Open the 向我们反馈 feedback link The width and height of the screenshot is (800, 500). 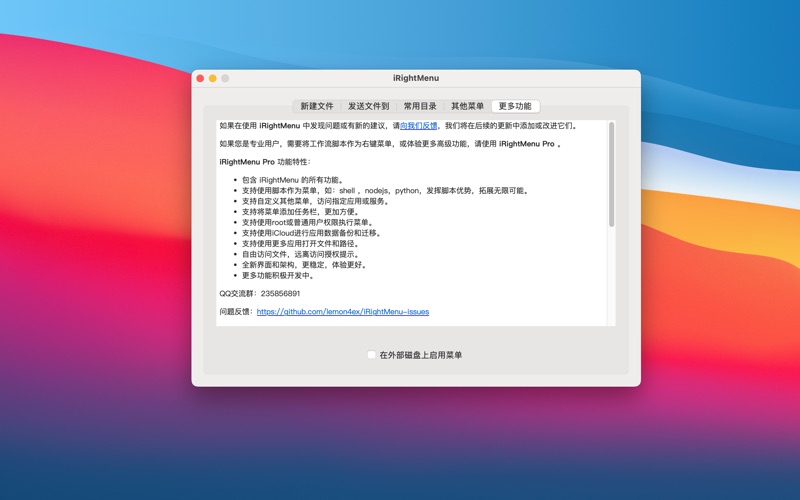pos(418,126)
